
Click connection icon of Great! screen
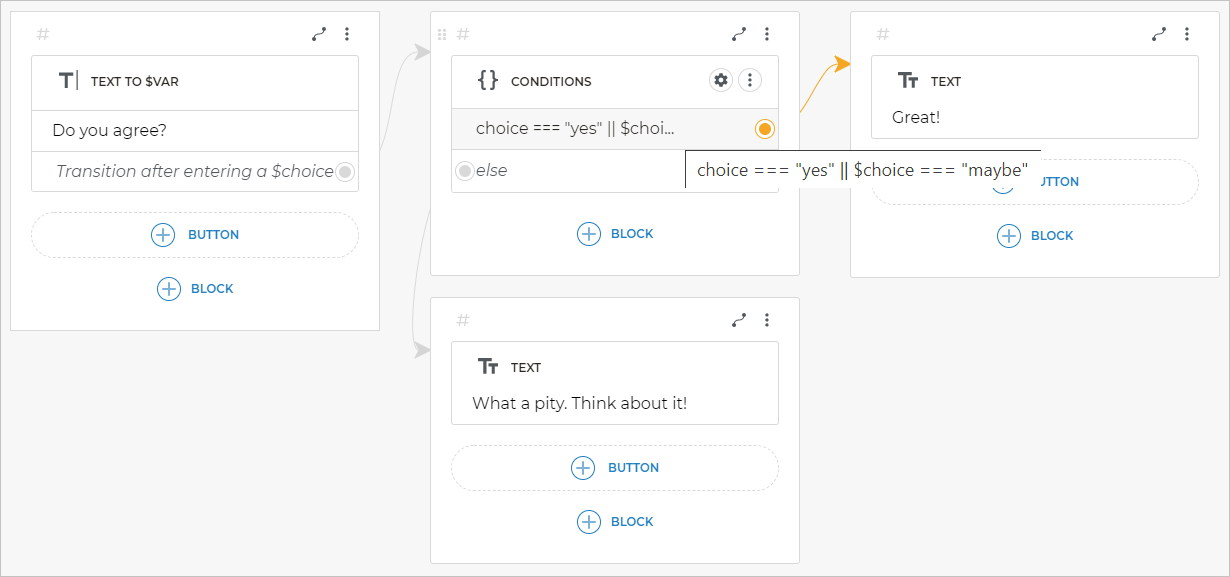pyautogui.click(x=1159, y=34)
